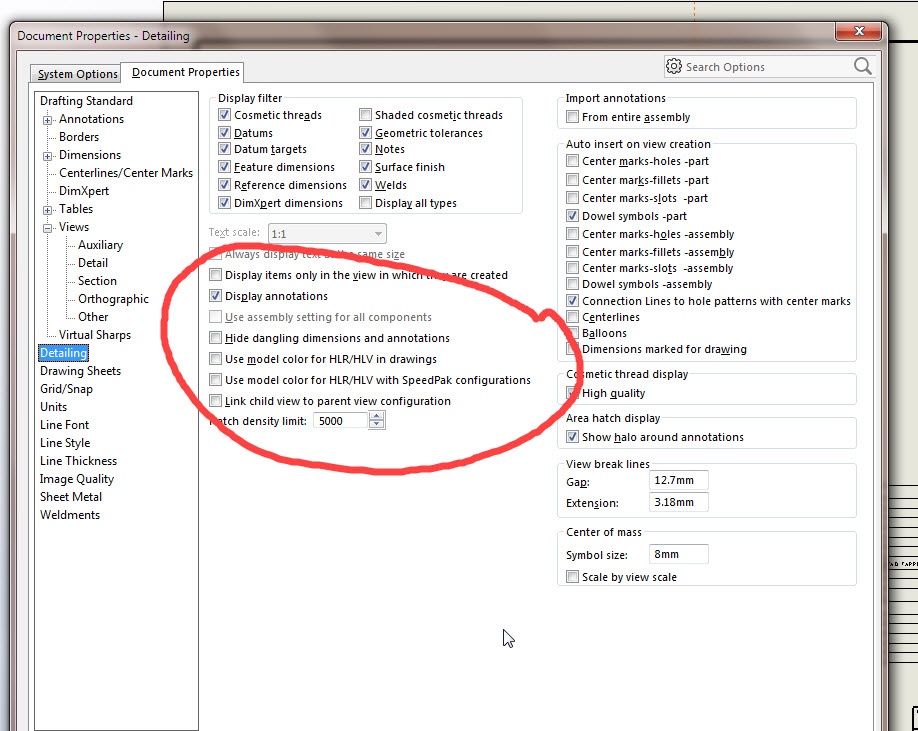Click the view break lines Gap field

pyautogui.click(x=679, y=480)
